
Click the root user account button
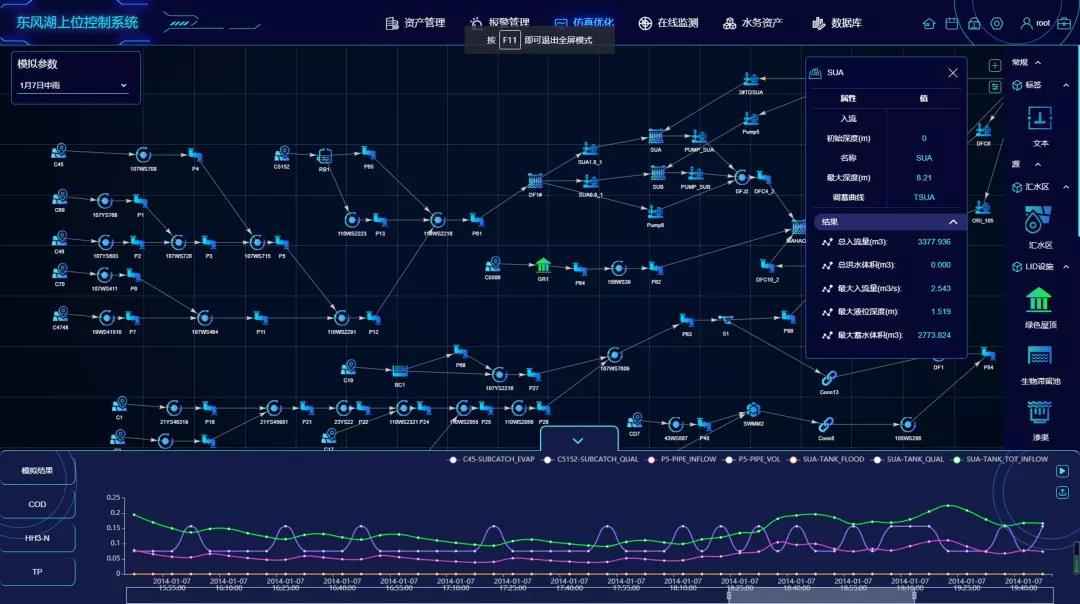1035,23
